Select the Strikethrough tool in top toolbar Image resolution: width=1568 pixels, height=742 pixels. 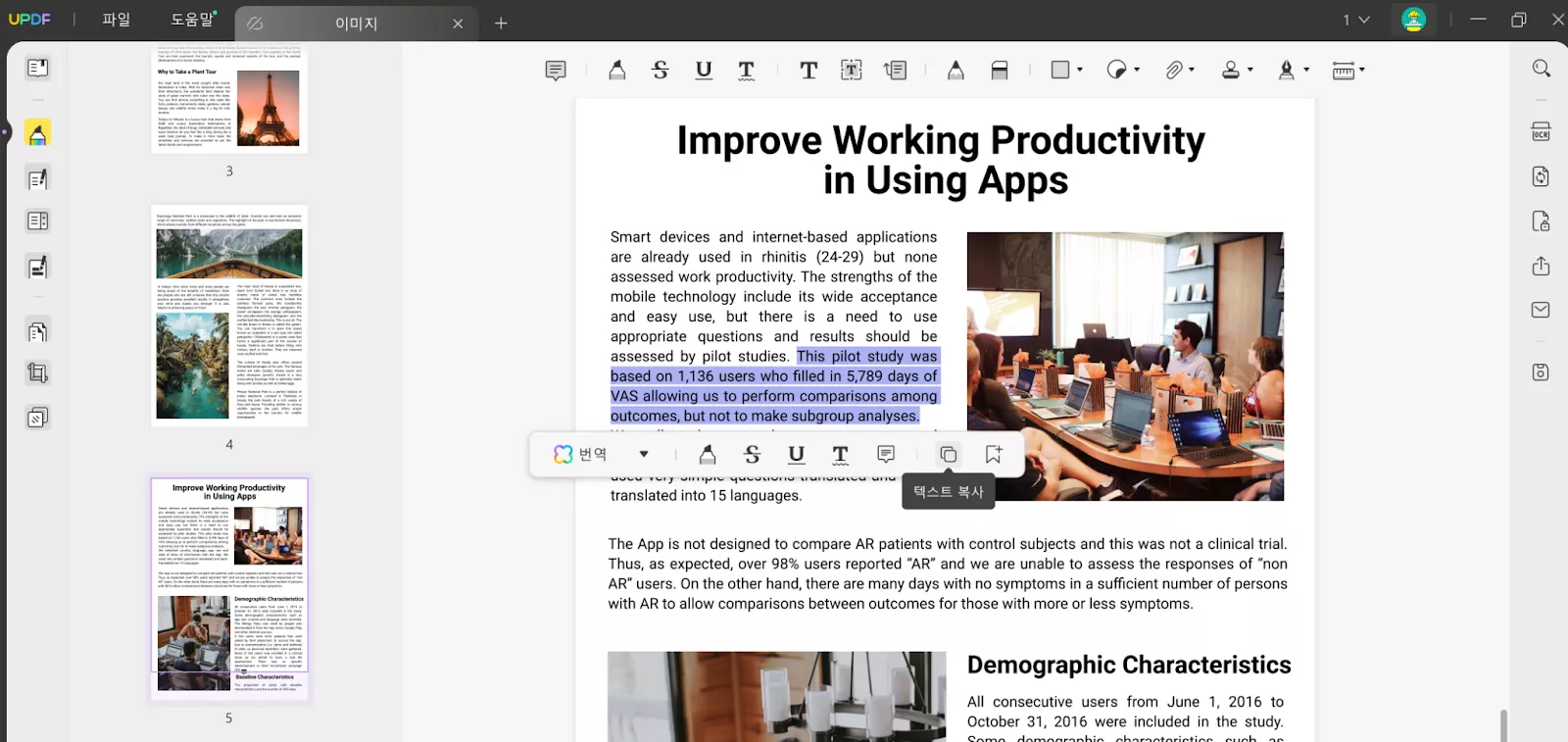[x=661, y=71]
